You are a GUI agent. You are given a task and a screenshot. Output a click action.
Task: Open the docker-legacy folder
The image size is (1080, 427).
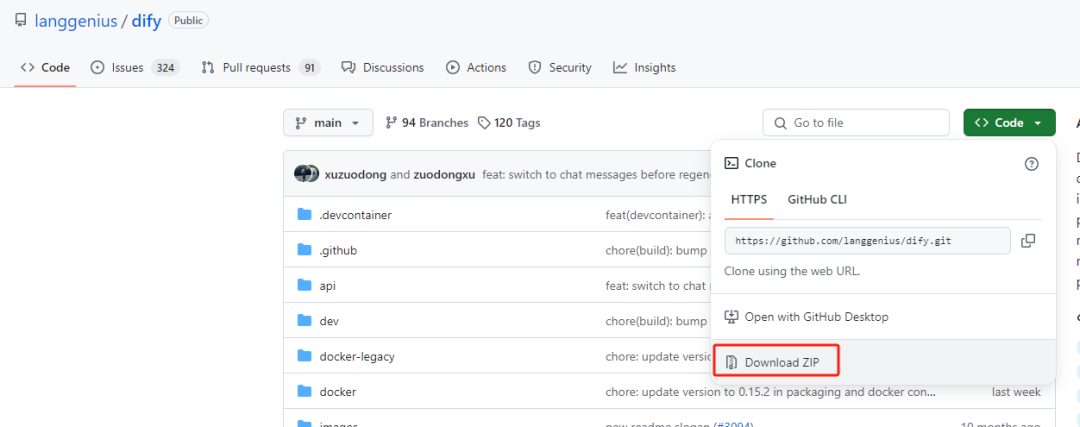point(357,357)
